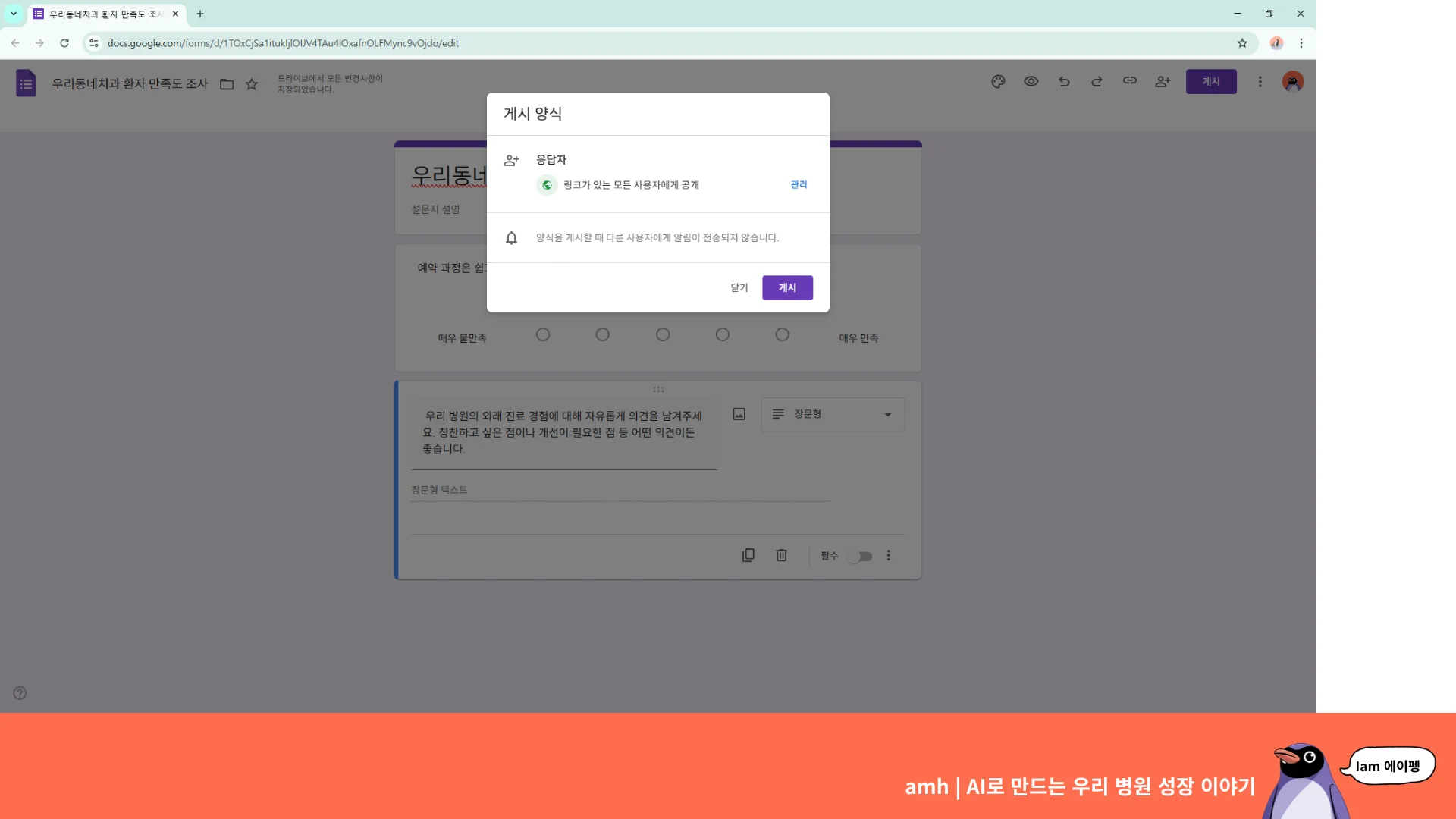Screen dimensions: 1456x819
Task: Click the add collaborators icon
Action: tap(1163, 81)
